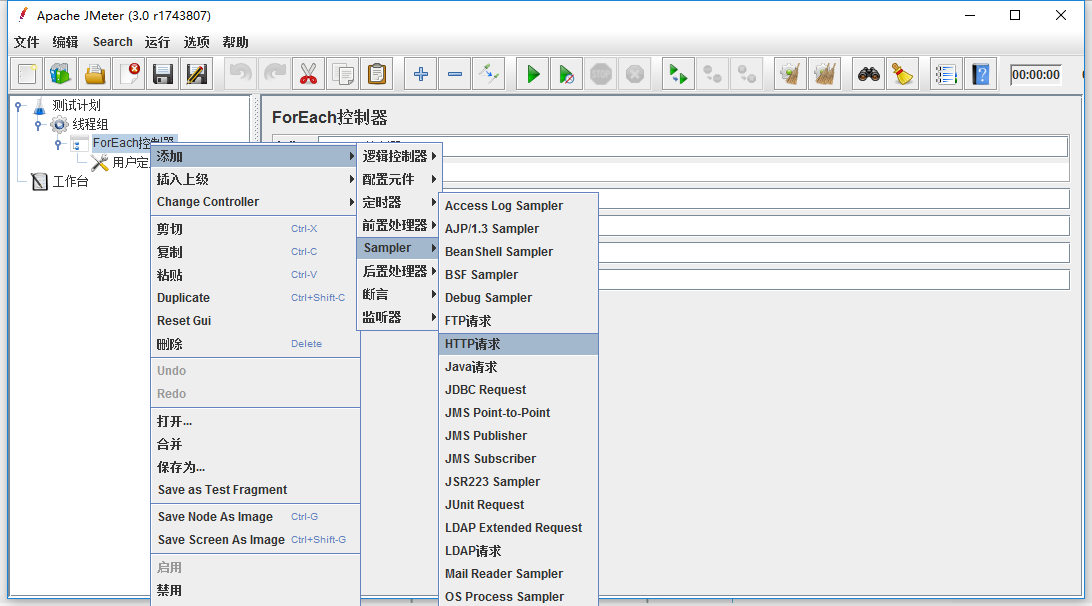The width and height of the screenshot is (1092, 606).
Task: Click the Reset search broom icon
Action: [x=903, y=74]
